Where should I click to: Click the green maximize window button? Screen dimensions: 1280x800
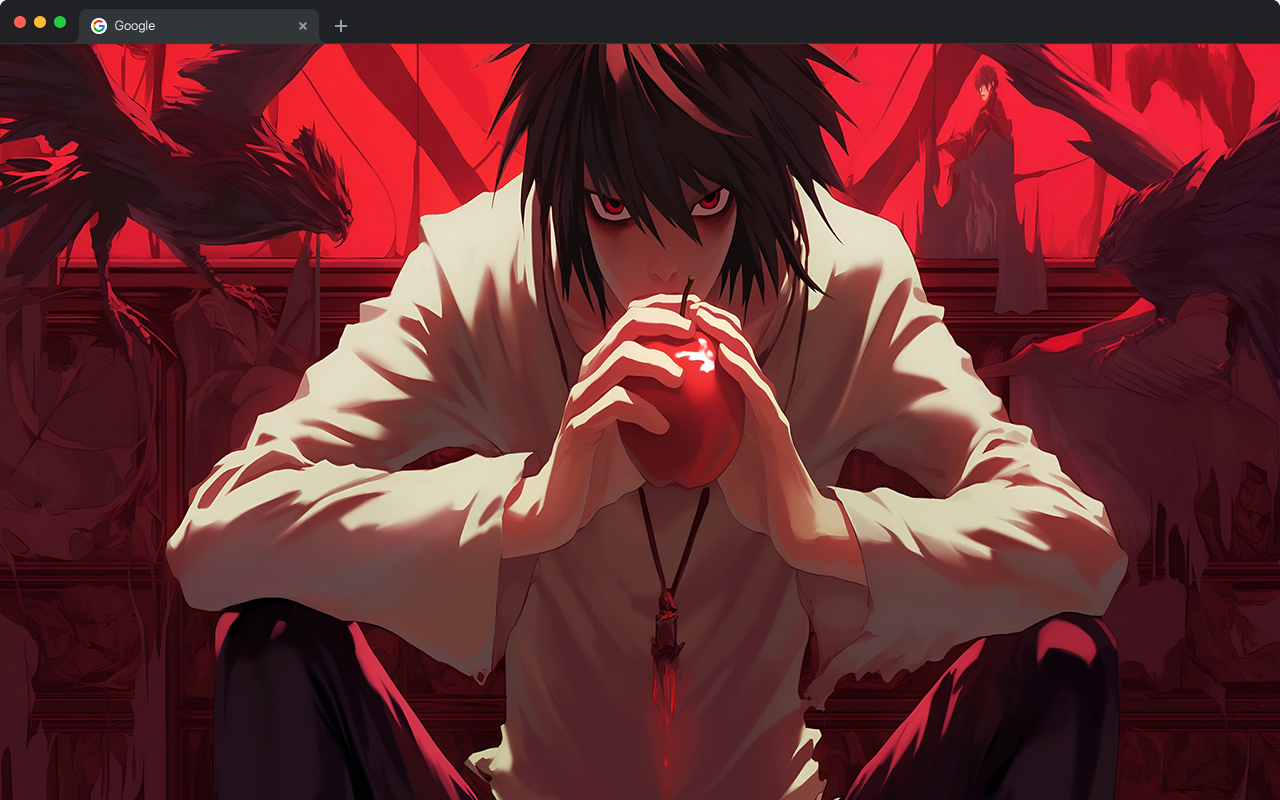60,22
